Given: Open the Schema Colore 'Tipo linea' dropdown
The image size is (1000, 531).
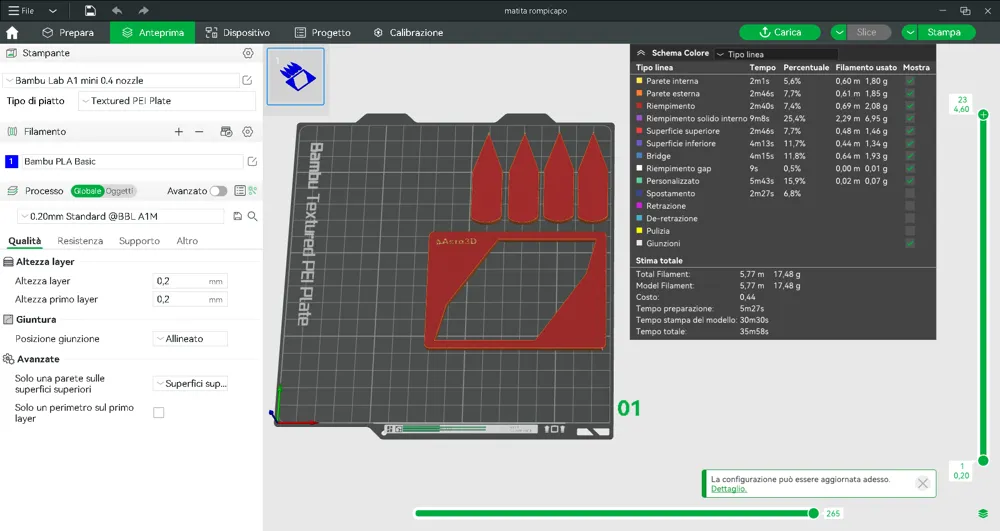Looking at the screenshot, I should click(775, 54).
